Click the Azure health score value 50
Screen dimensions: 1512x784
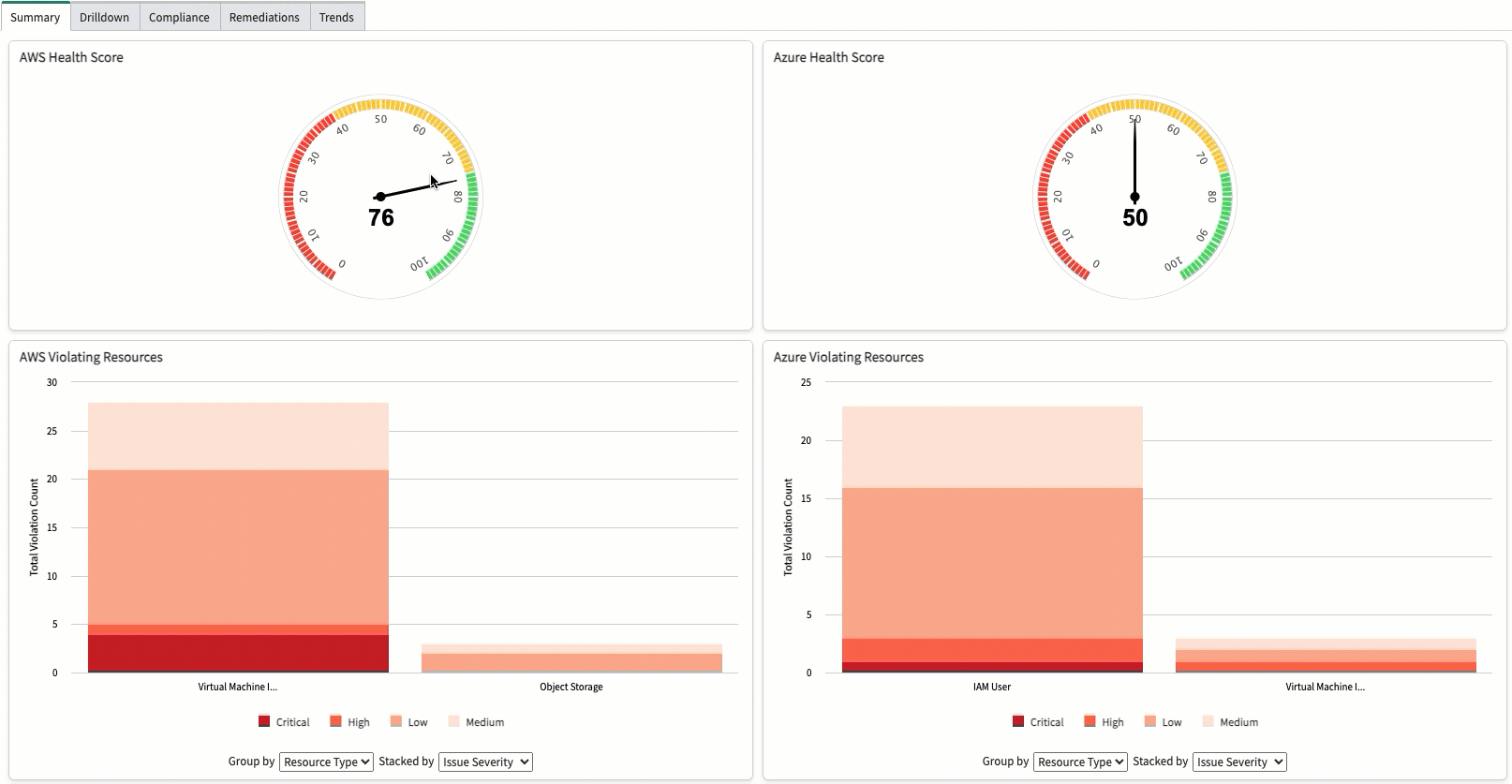click(1135, 218)
